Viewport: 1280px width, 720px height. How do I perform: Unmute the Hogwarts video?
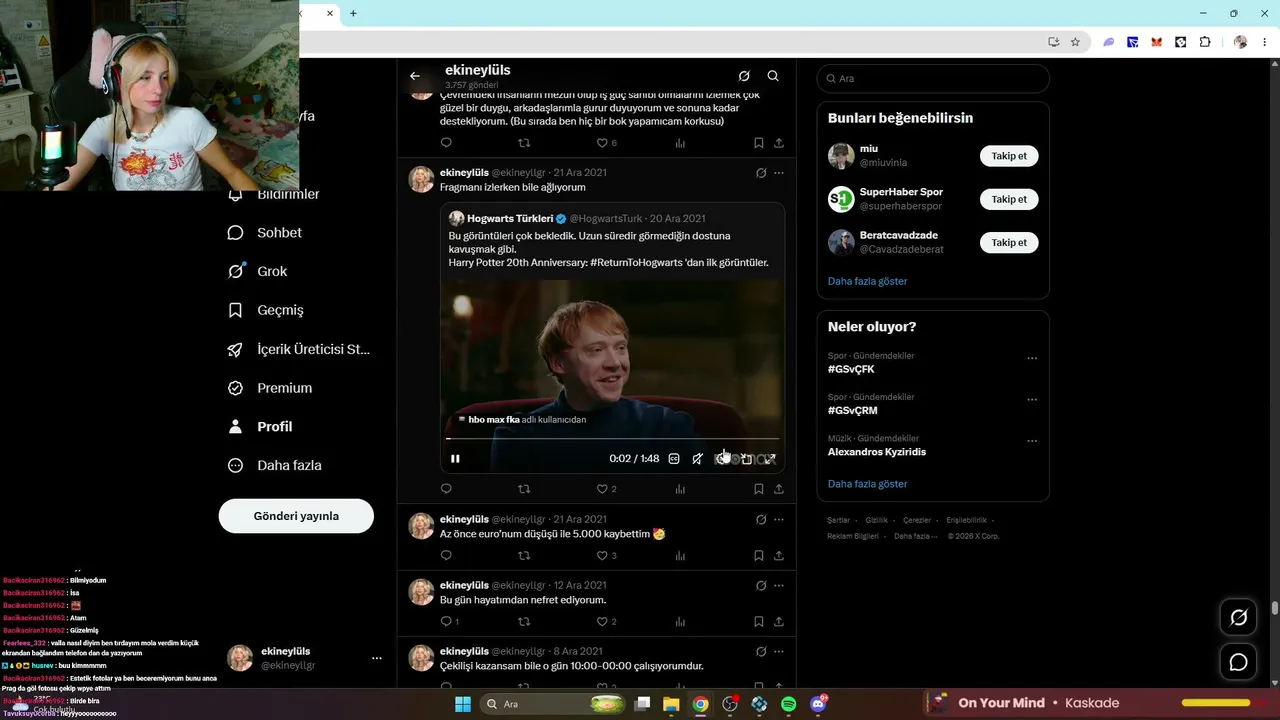point(698,459)
